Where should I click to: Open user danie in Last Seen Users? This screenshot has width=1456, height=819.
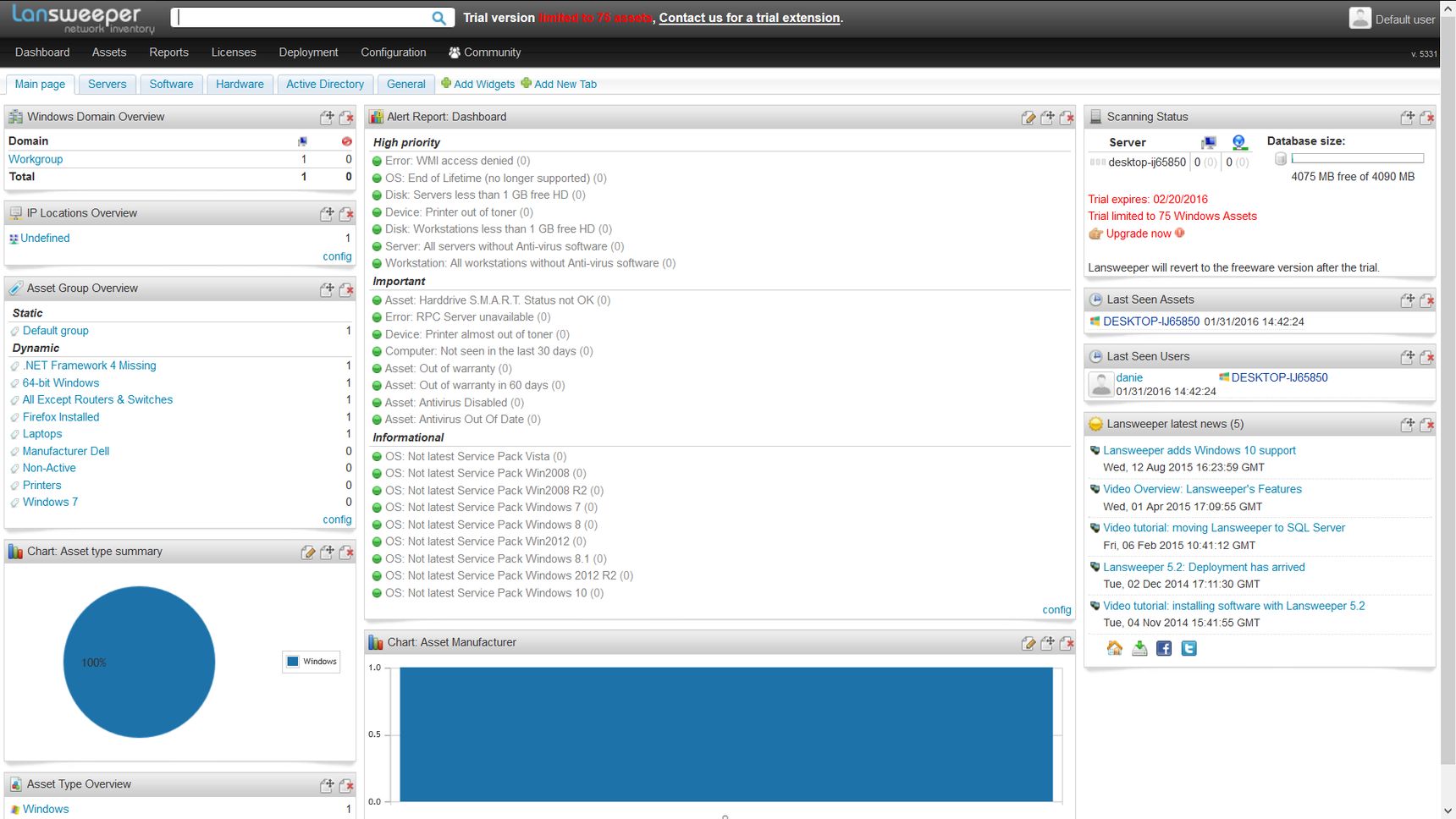1129,377
